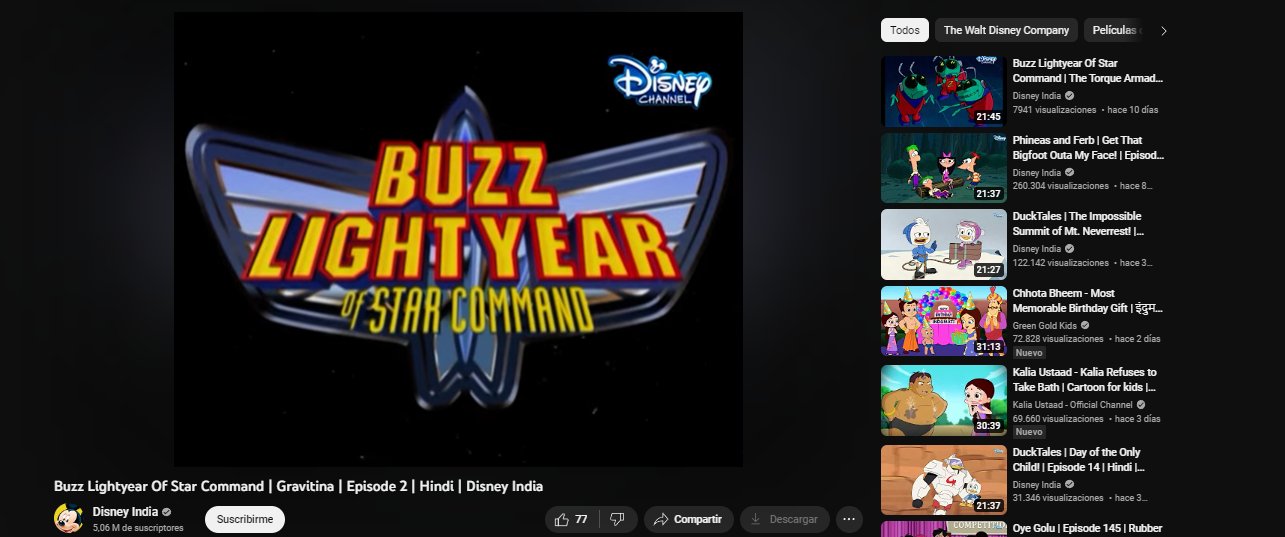Click the Descargar download button
Screen dimensions: 1285x537
point(785,519)
